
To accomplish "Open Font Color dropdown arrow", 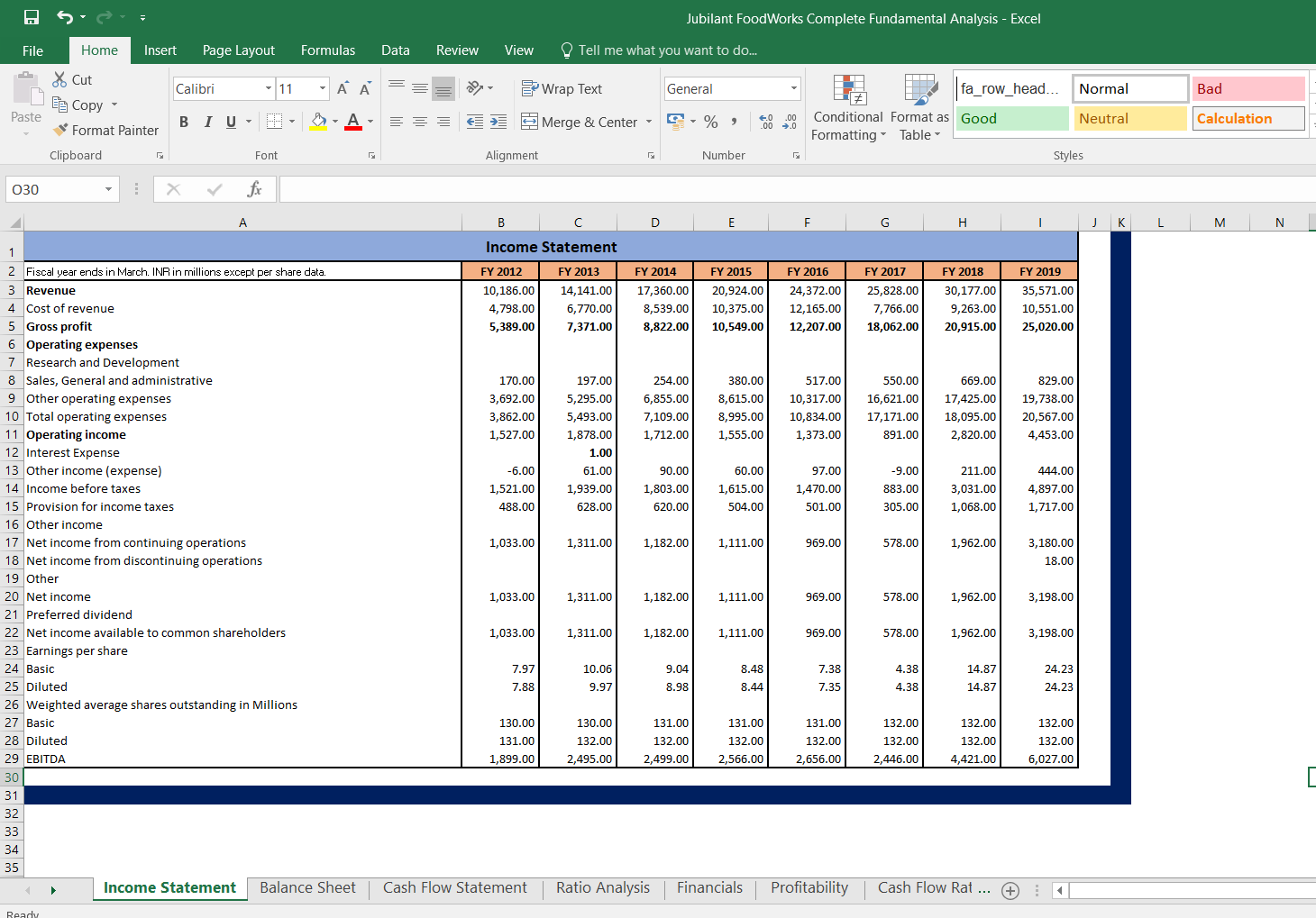I will pyautogui.click(x=370, y=122).
